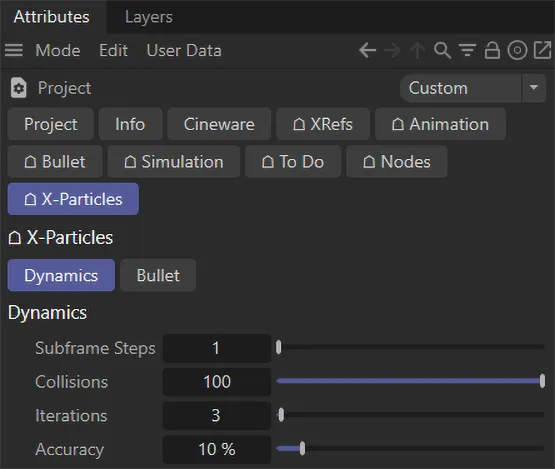Select the Project tab button

[x=51, y=124]
